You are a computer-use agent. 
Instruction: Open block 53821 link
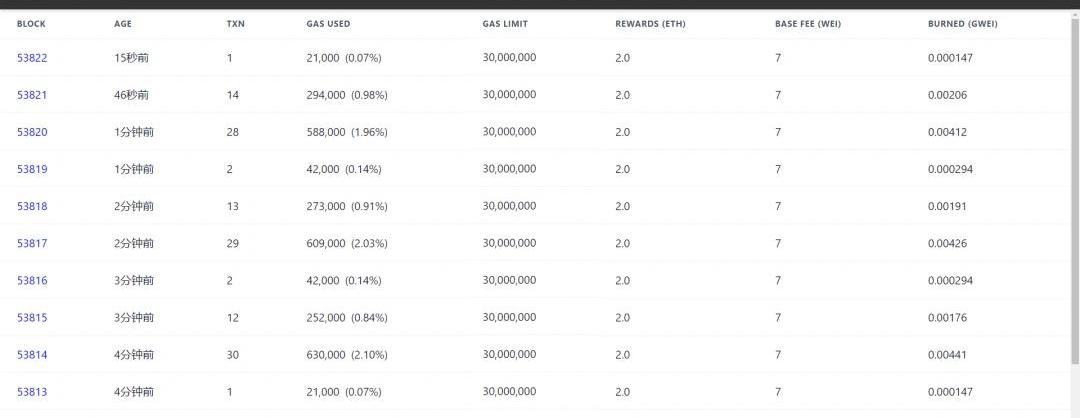click(32, 95)
